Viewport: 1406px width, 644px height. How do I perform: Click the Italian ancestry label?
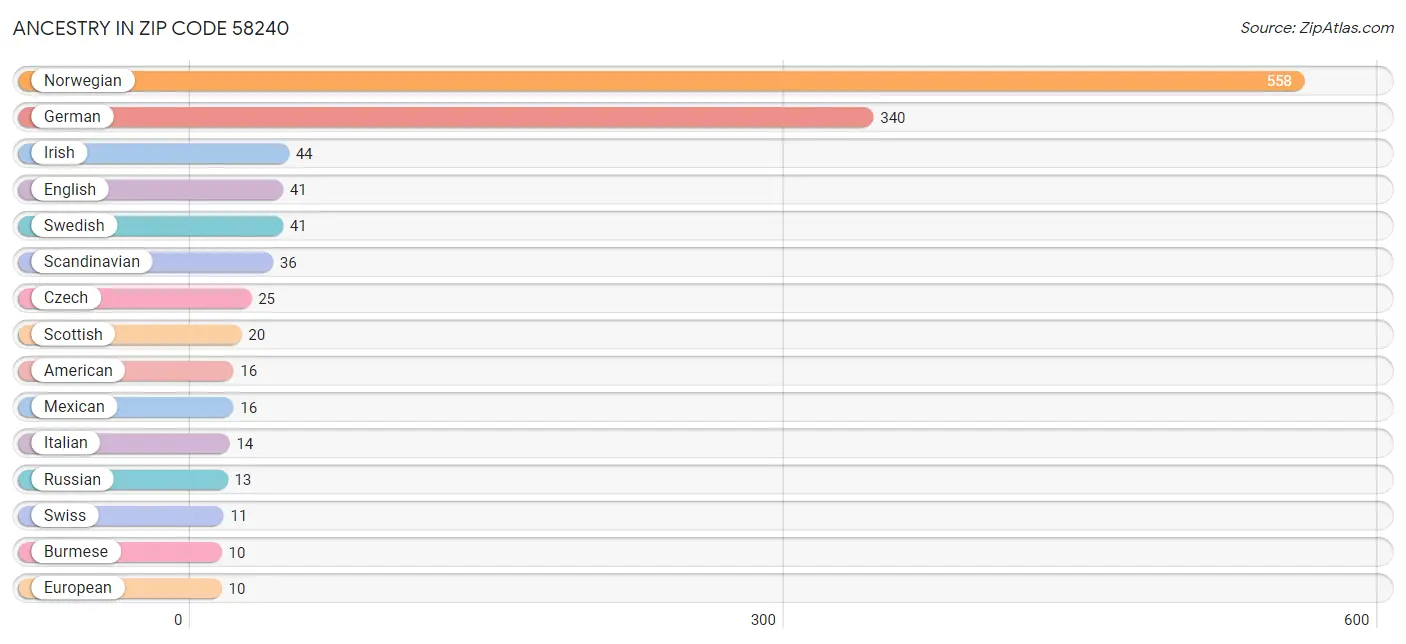(x=66, y=443)
